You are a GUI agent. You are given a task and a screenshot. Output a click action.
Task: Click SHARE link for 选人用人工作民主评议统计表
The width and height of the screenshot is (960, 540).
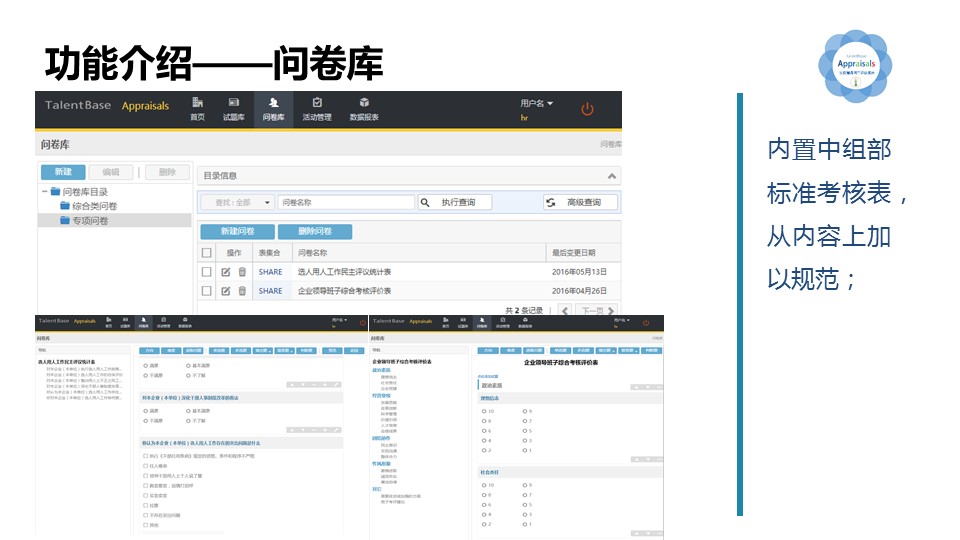tap(271, 272)
